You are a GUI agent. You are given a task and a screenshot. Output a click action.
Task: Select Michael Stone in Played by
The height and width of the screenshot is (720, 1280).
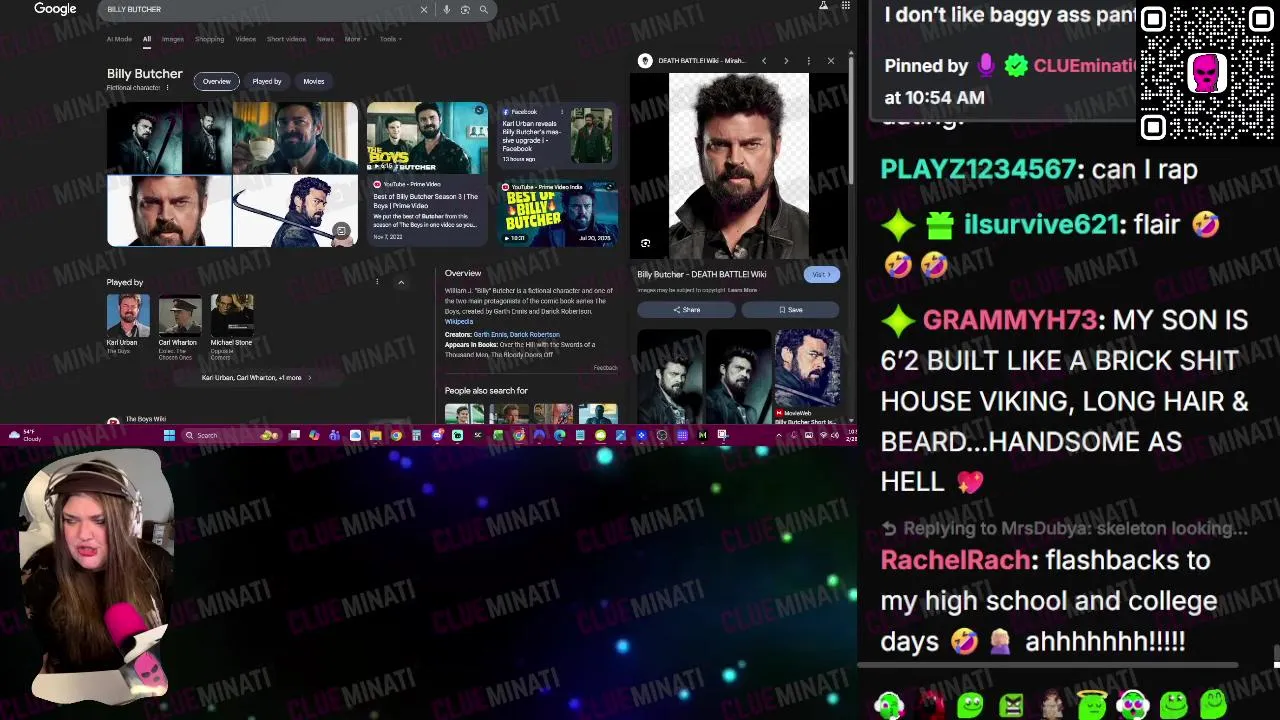coord(232,325)
